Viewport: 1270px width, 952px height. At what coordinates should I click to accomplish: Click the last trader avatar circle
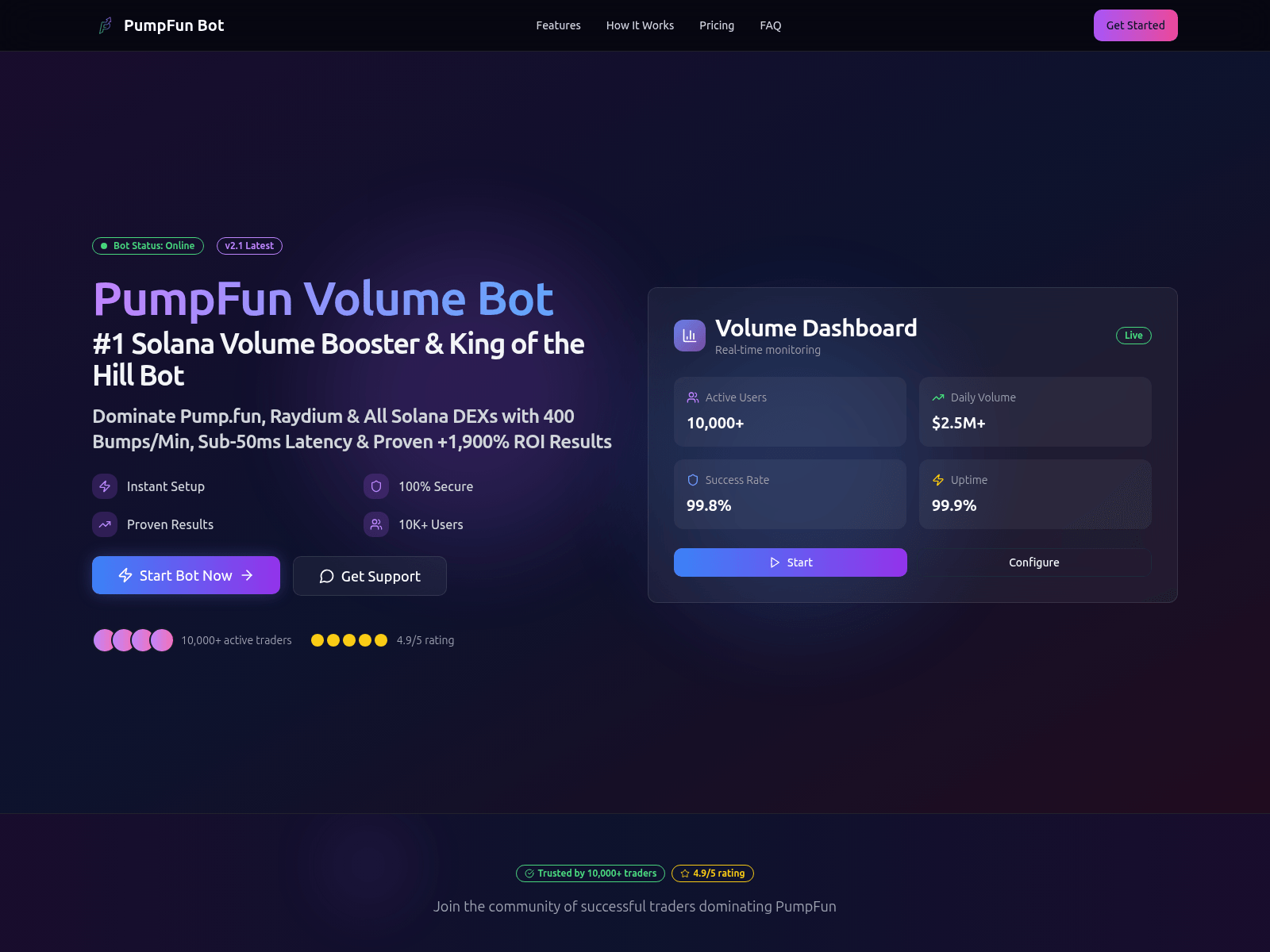tap(162, 640)
